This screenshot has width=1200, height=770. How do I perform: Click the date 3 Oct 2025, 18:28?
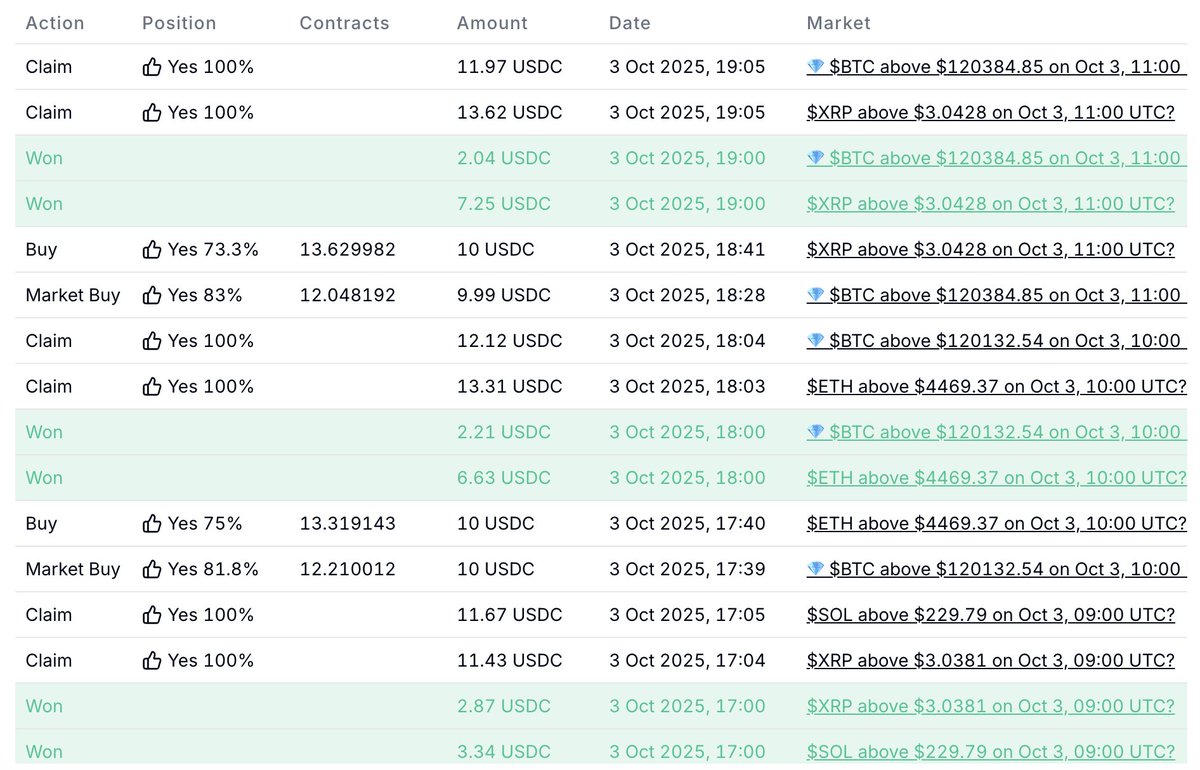pos(687,295)
